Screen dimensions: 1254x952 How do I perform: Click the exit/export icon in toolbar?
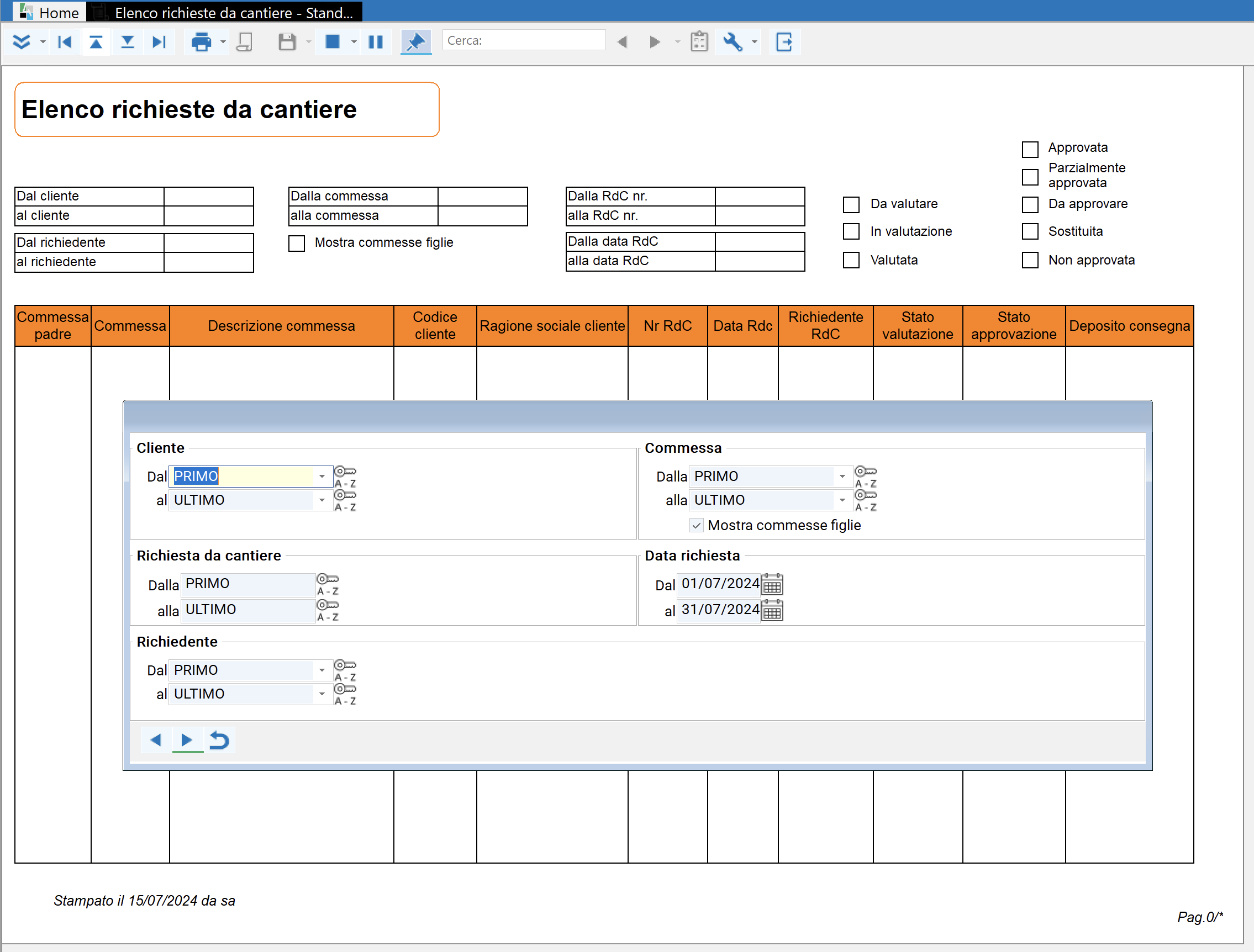(784, 42)
